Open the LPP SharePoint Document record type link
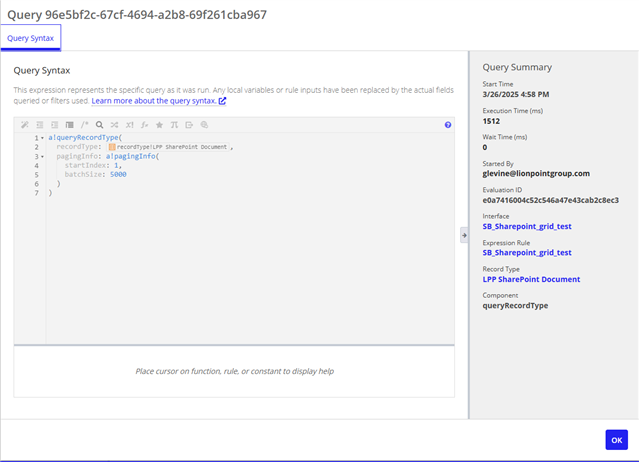The height and width of the screenshot is (462, 639). [531, 279]
